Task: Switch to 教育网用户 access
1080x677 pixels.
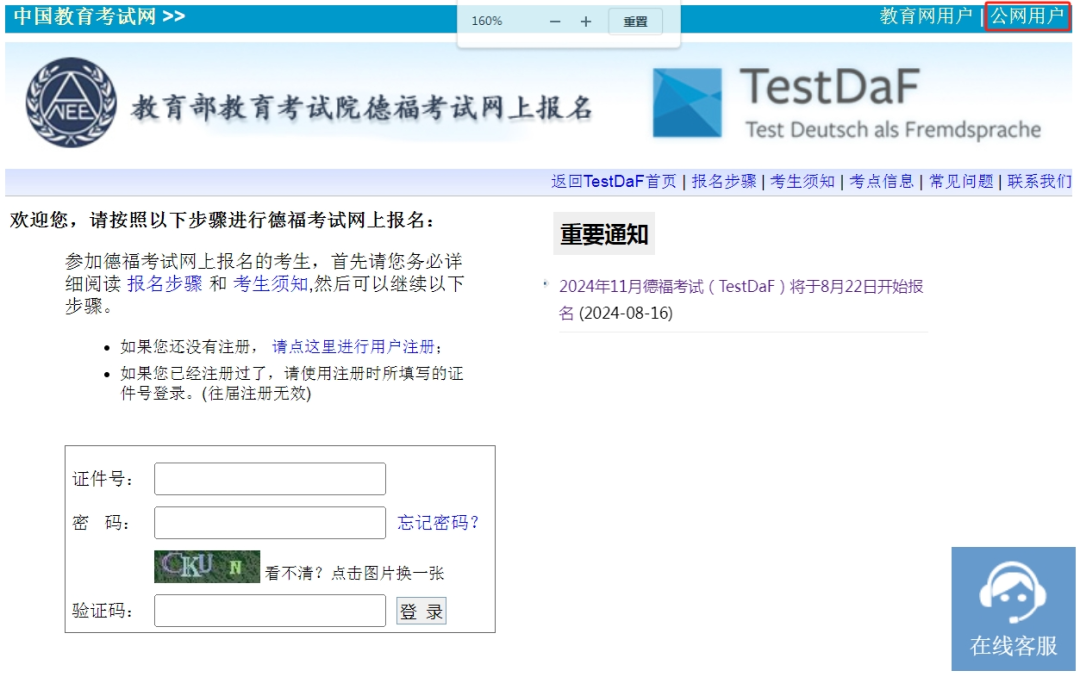Action: tap(926, 16)
